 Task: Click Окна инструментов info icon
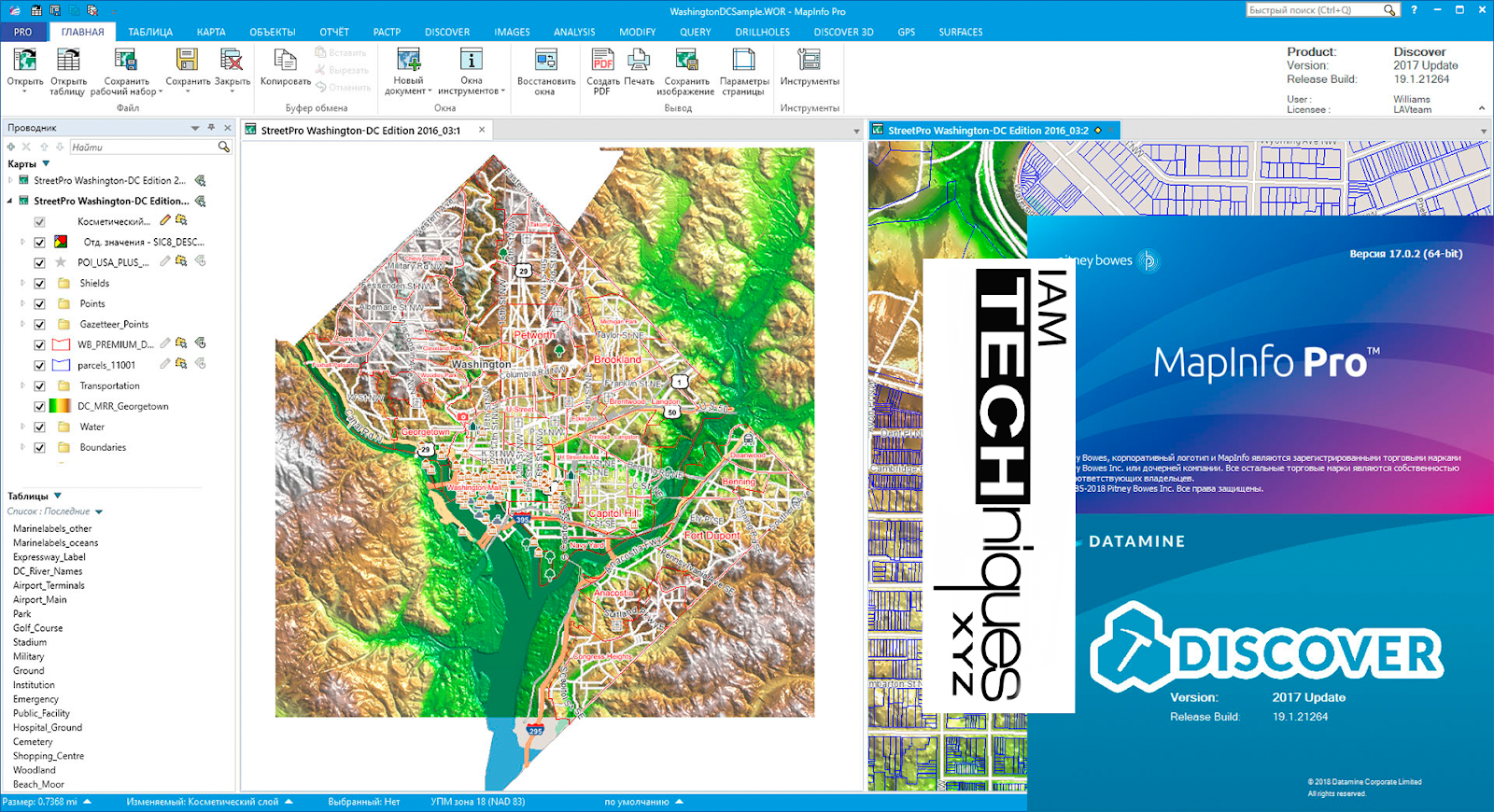pyautogui.click(x=472, y=60)
